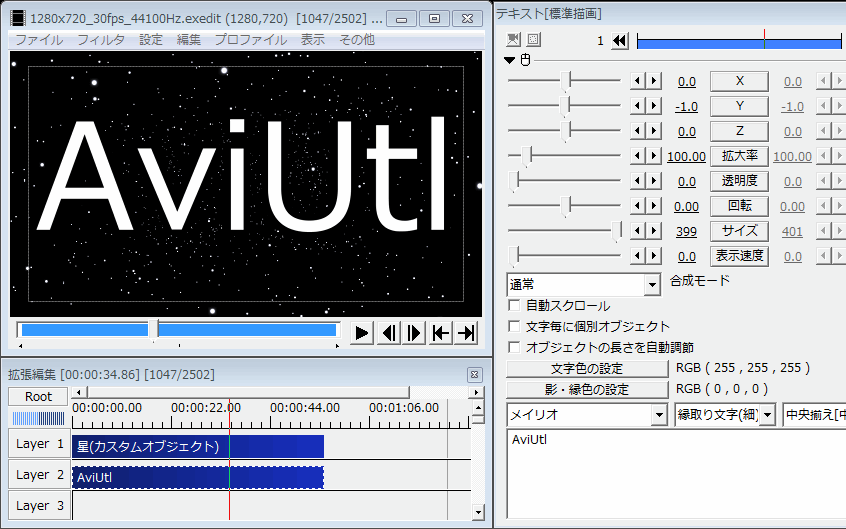This screenshot has height=529, width=846.
Task: Step forward one frame in preview
Action: coord(414,333)
